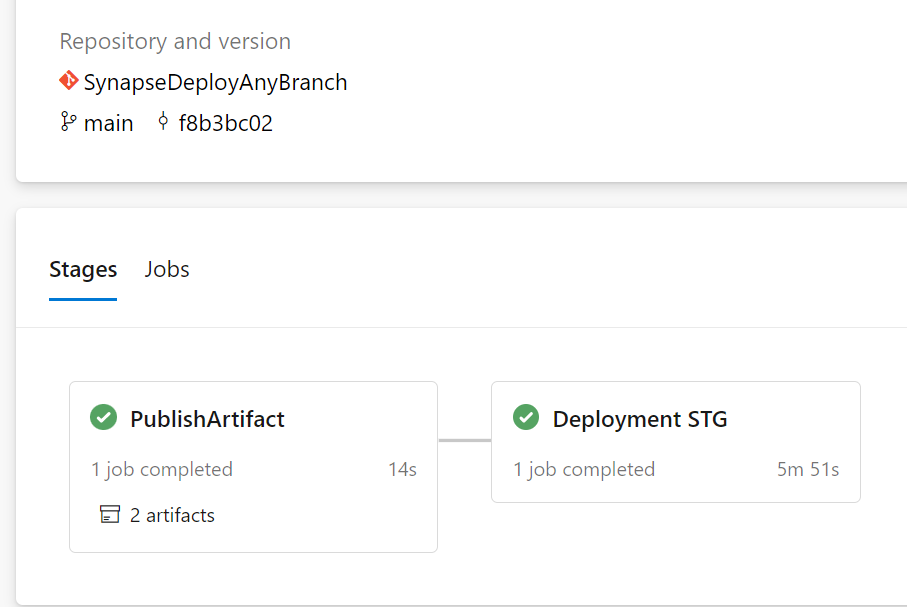Click the red Git repository icon
Screen dimensions: 907x607
(68, 80)
